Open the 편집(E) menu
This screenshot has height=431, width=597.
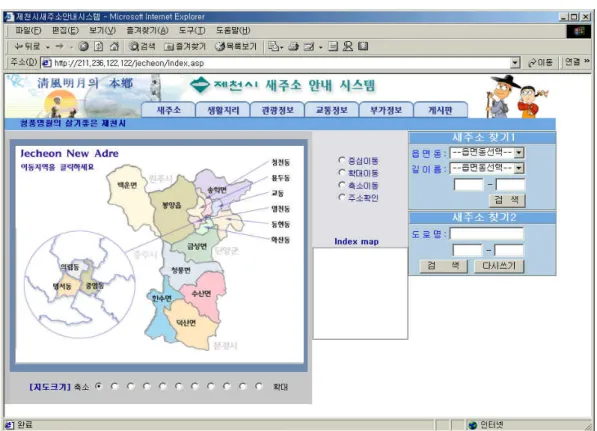[x=65, y=30]
